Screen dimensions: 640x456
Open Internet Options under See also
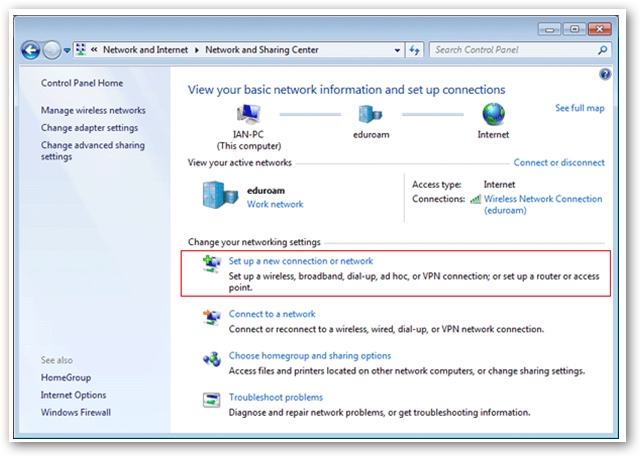tap(73, 395)
